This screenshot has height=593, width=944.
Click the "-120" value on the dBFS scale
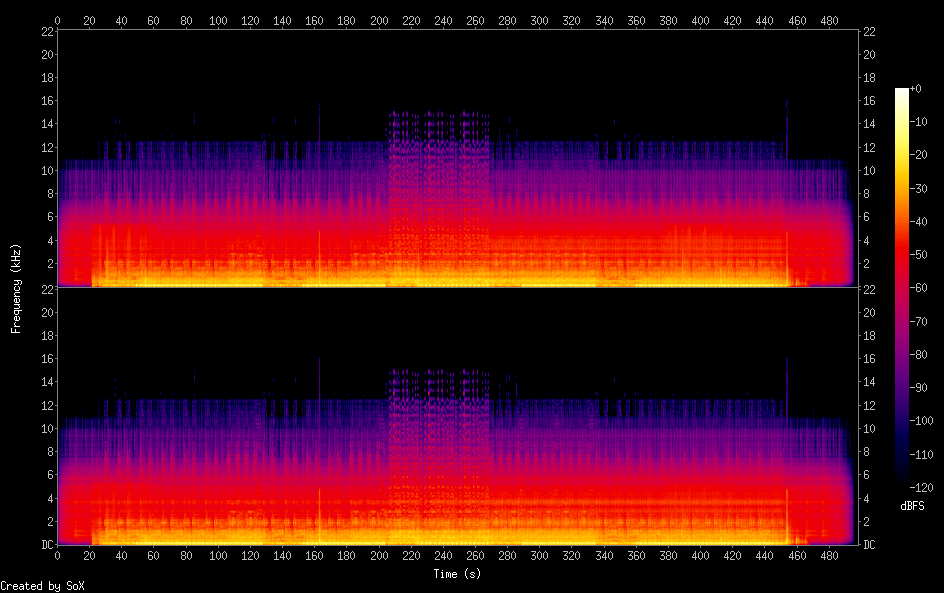pos(921,488)
